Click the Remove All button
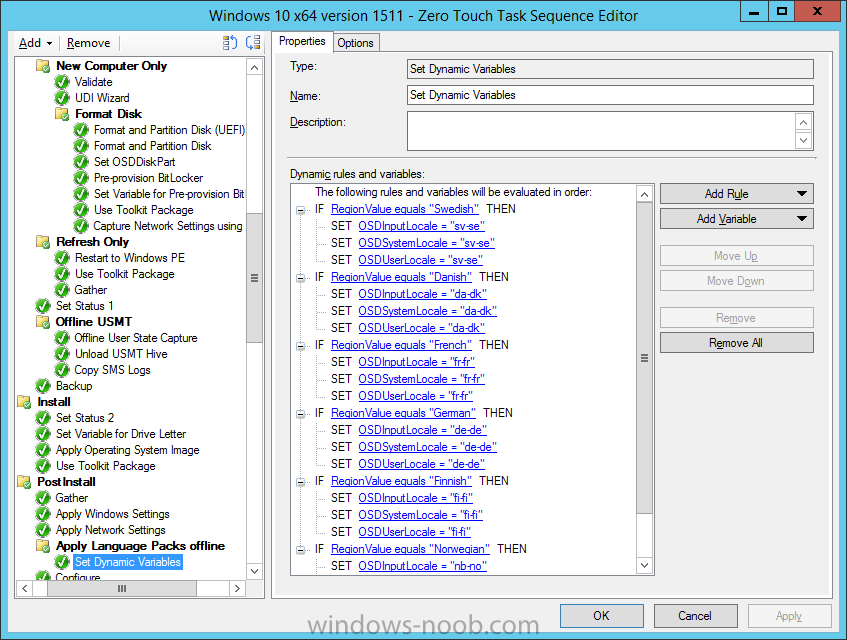This screenshot has height=640, width=847. pyautogui.click(x=736, y=343)
